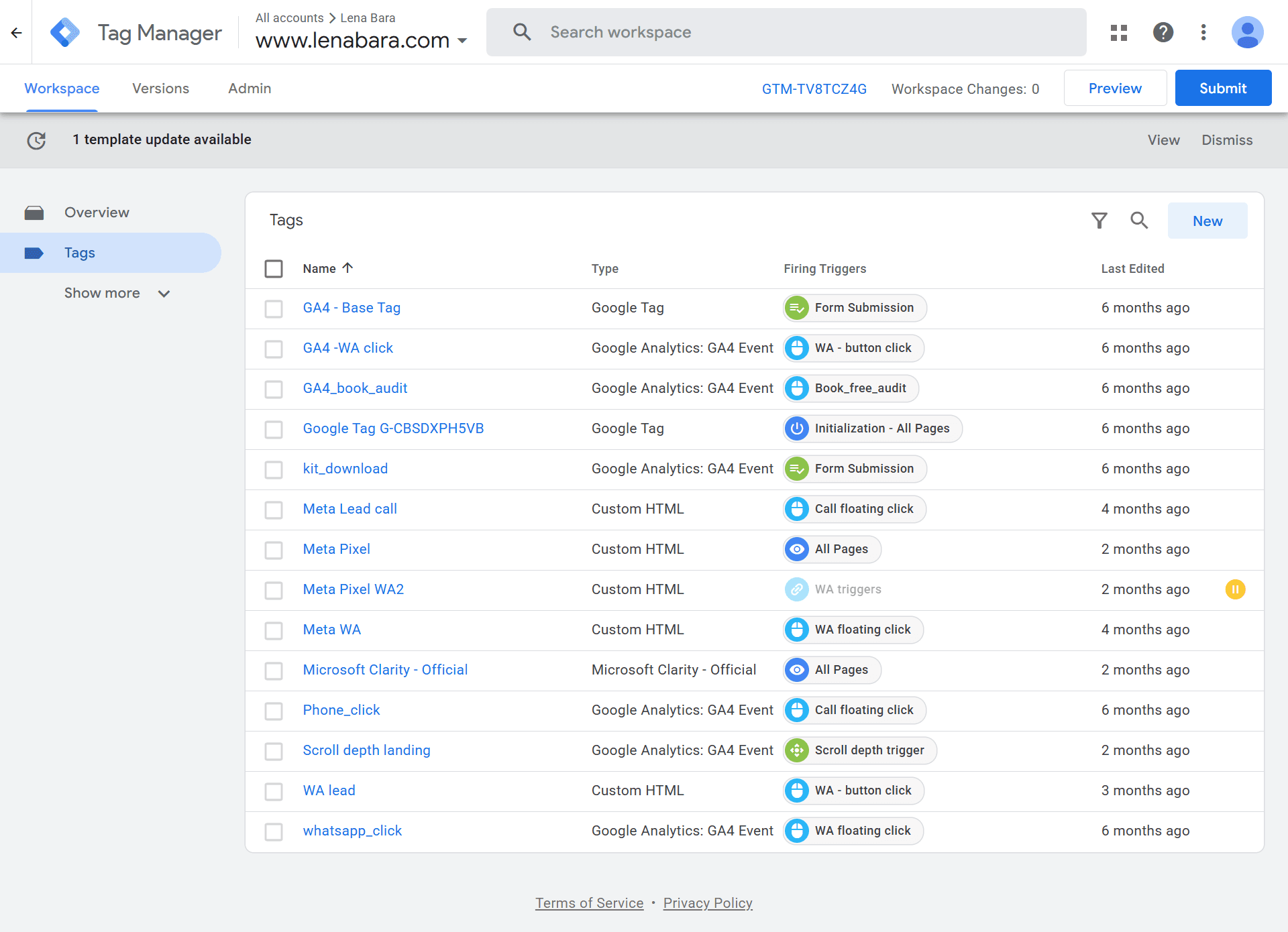
Task: Open the Privacy Policy link
Action: [708, 903]
